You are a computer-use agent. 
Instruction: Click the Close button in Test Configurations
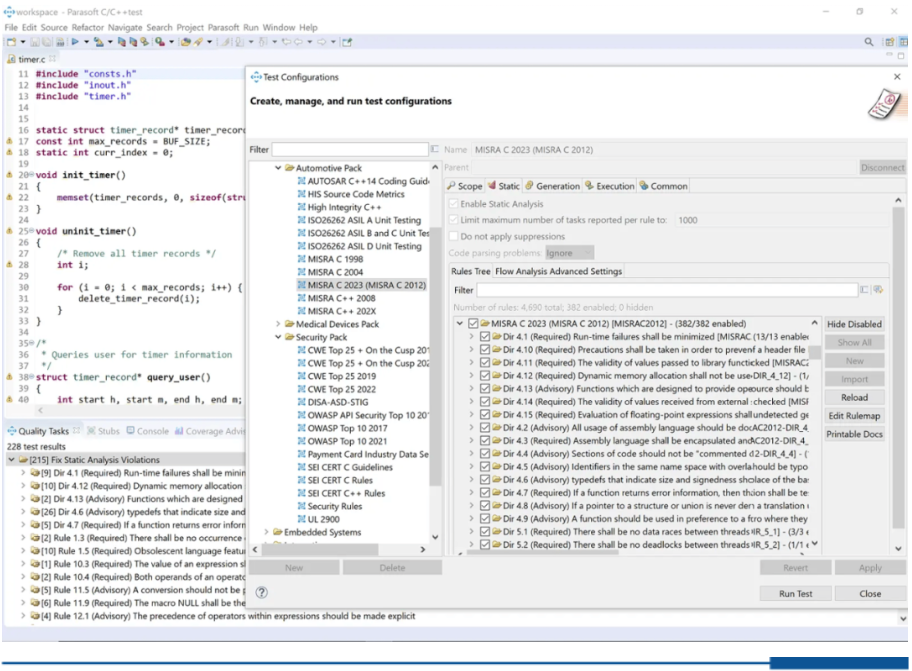[x=870, y=594]
